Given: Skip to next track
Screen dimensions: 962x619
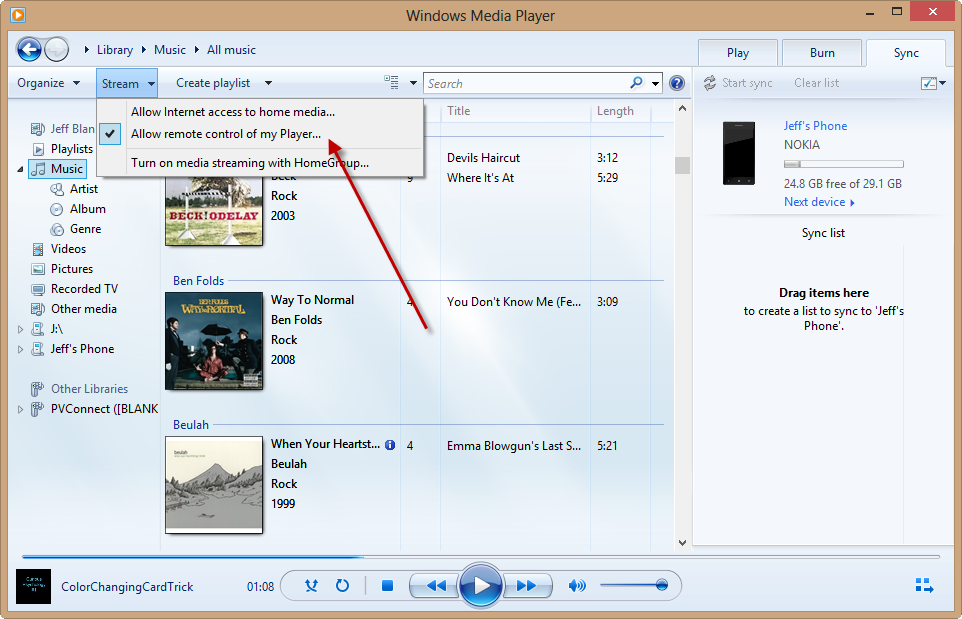Looking at the screenshot, I should pos(527,586).
